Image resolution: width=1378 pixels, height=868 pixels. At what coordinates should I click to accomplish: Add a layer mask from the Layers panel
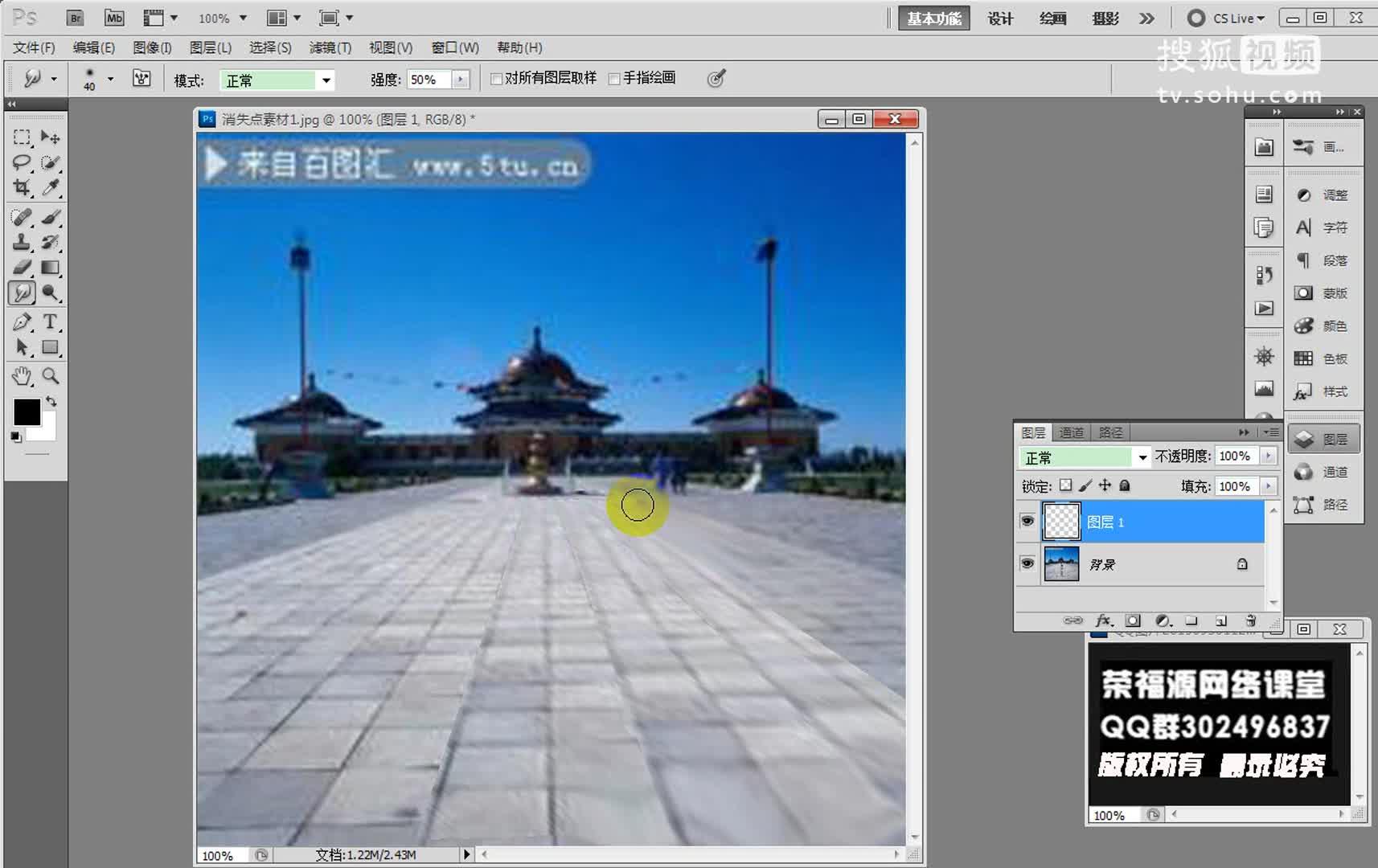1134,620
